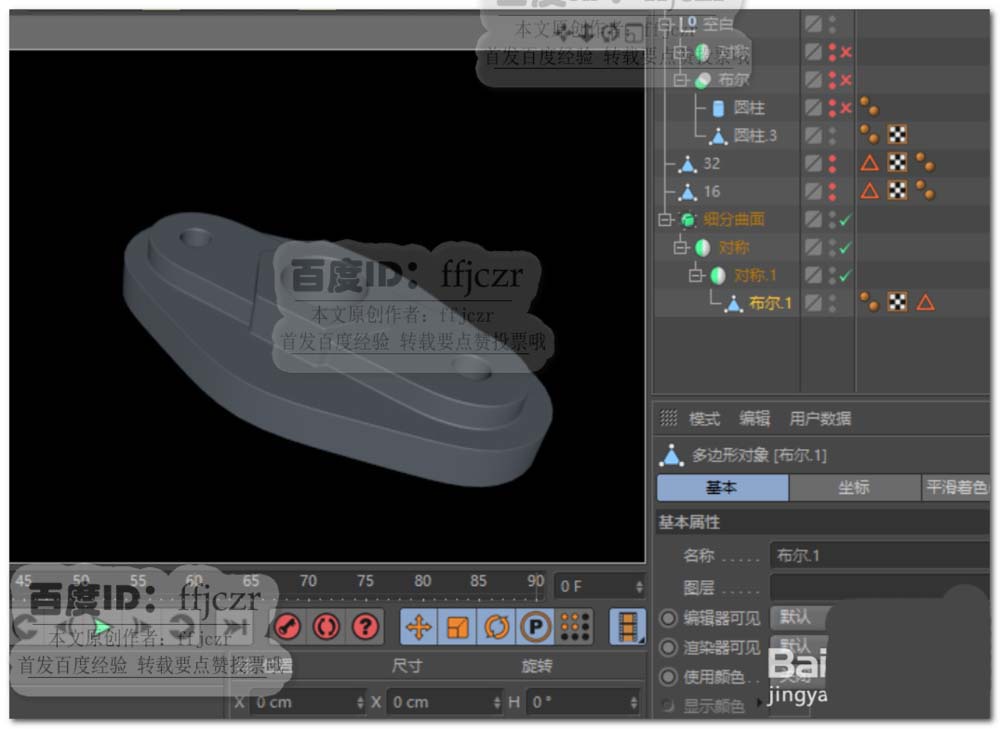Click the 名称 field containing 布尔.1

880,556
